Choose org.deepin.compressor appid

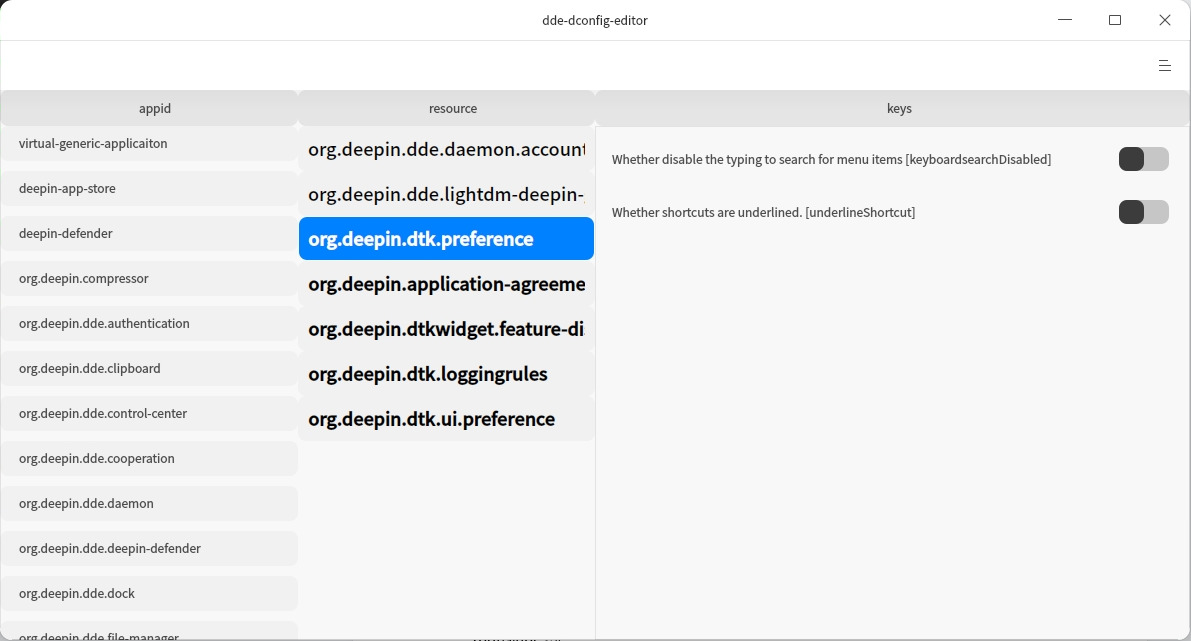(149, 278)
